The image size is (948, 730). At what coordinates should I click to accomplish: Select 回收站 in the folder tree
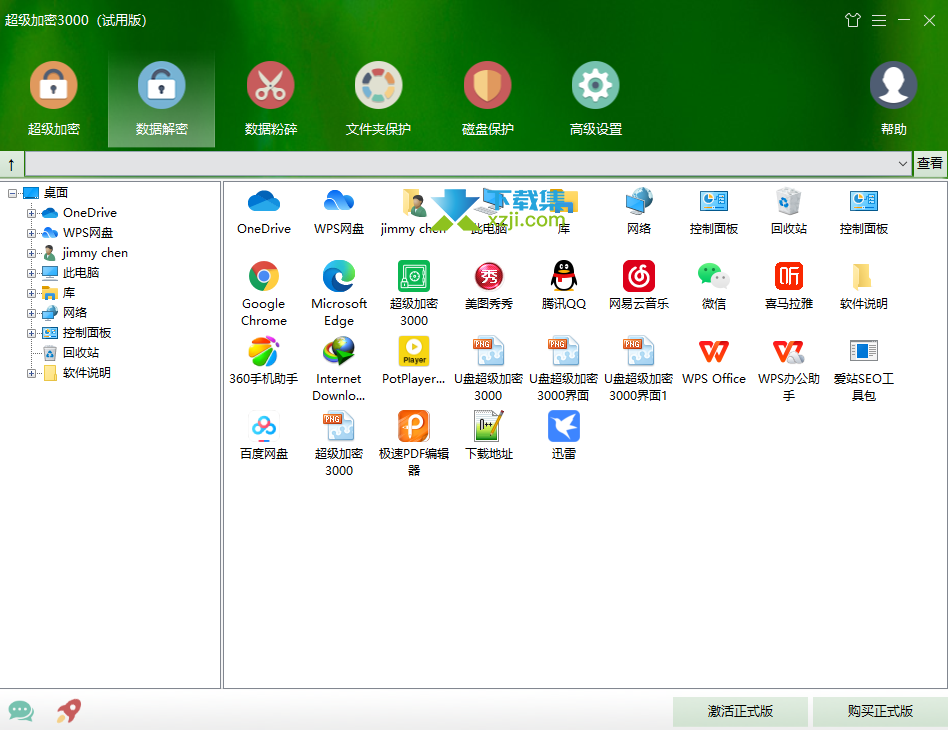click(81, 353)
